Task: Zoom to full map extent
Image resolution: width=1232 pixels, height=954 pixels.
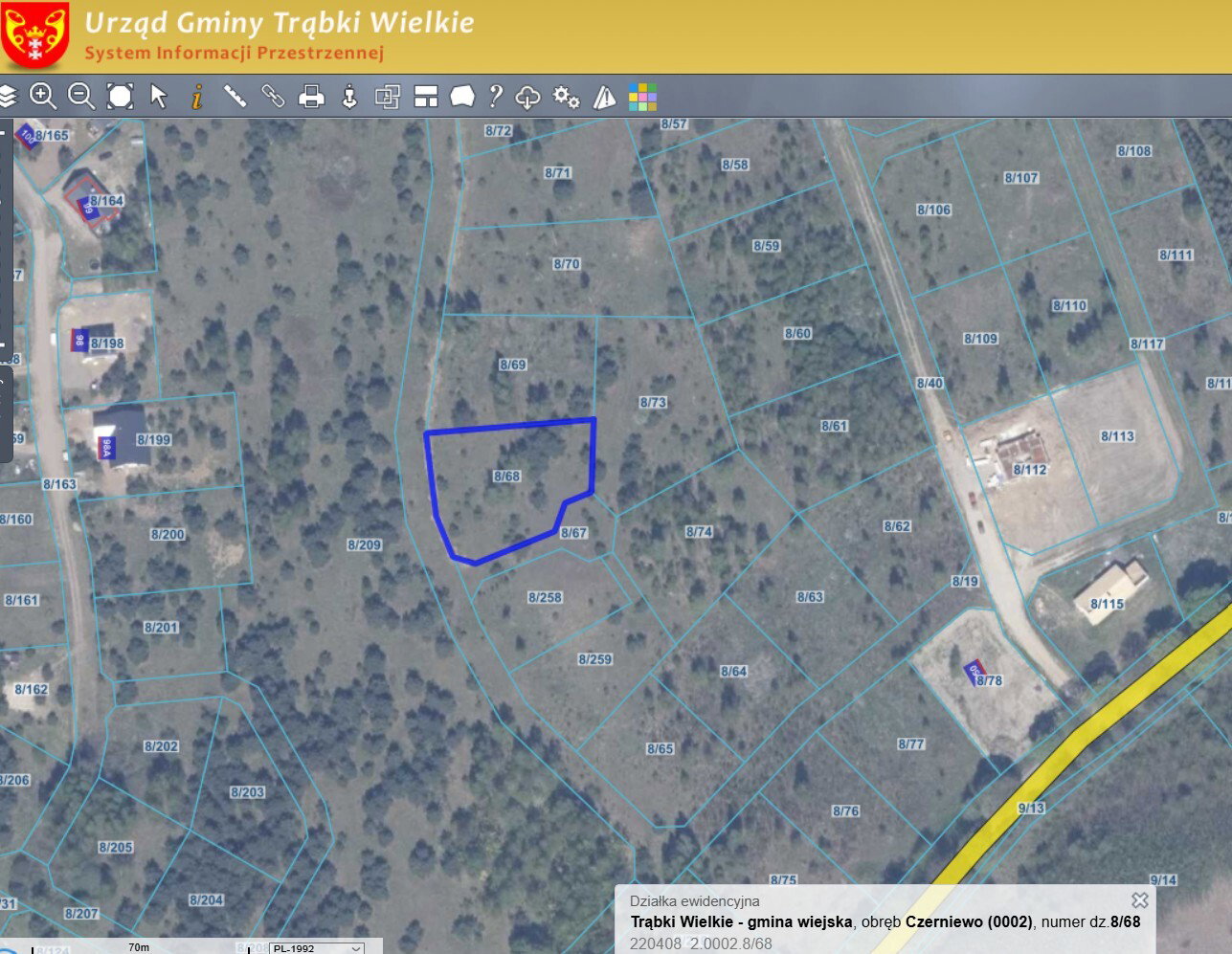Action: pos(120,97)
